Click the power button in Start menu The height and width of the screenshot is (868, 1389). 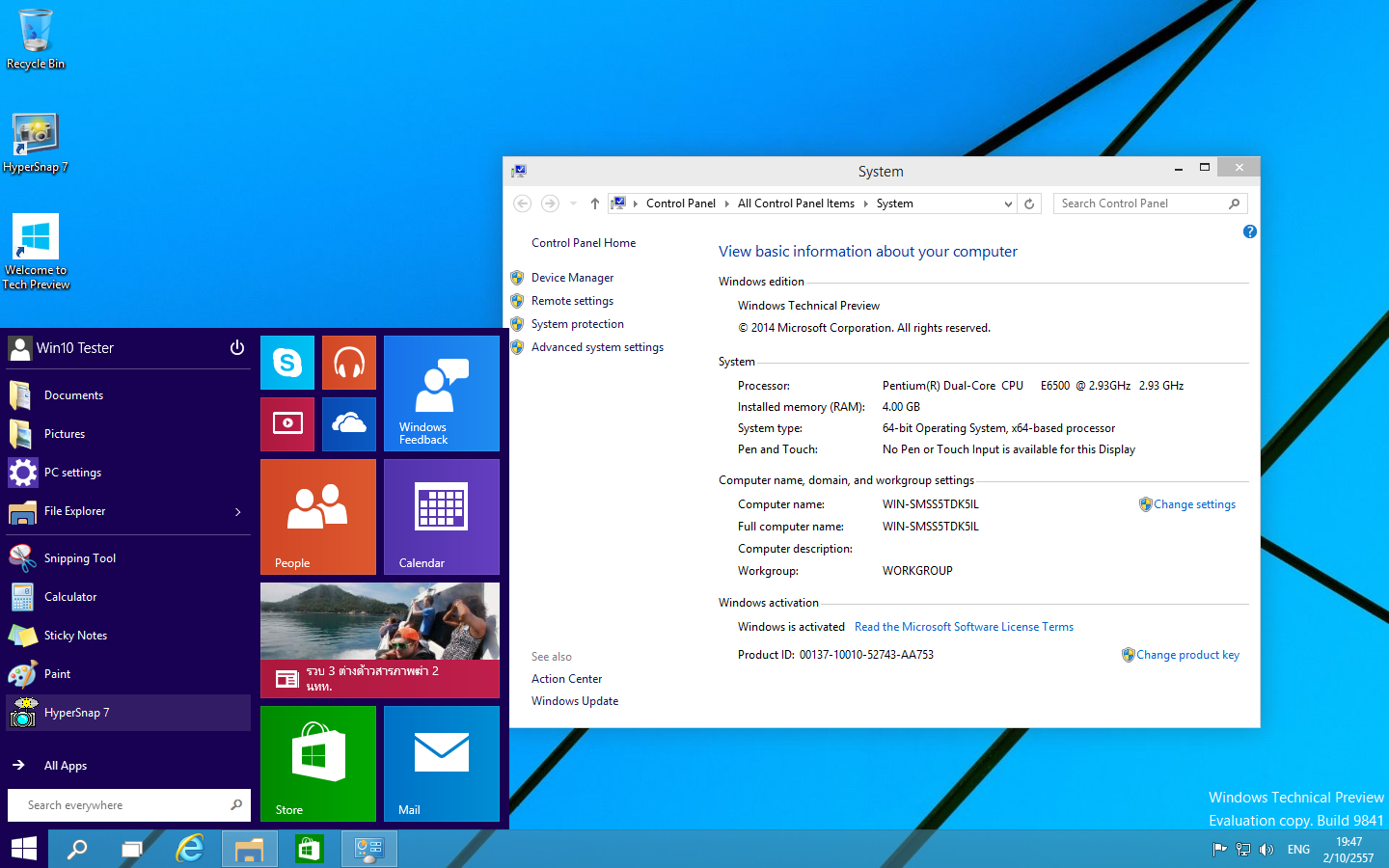click(x=236, y=348)
